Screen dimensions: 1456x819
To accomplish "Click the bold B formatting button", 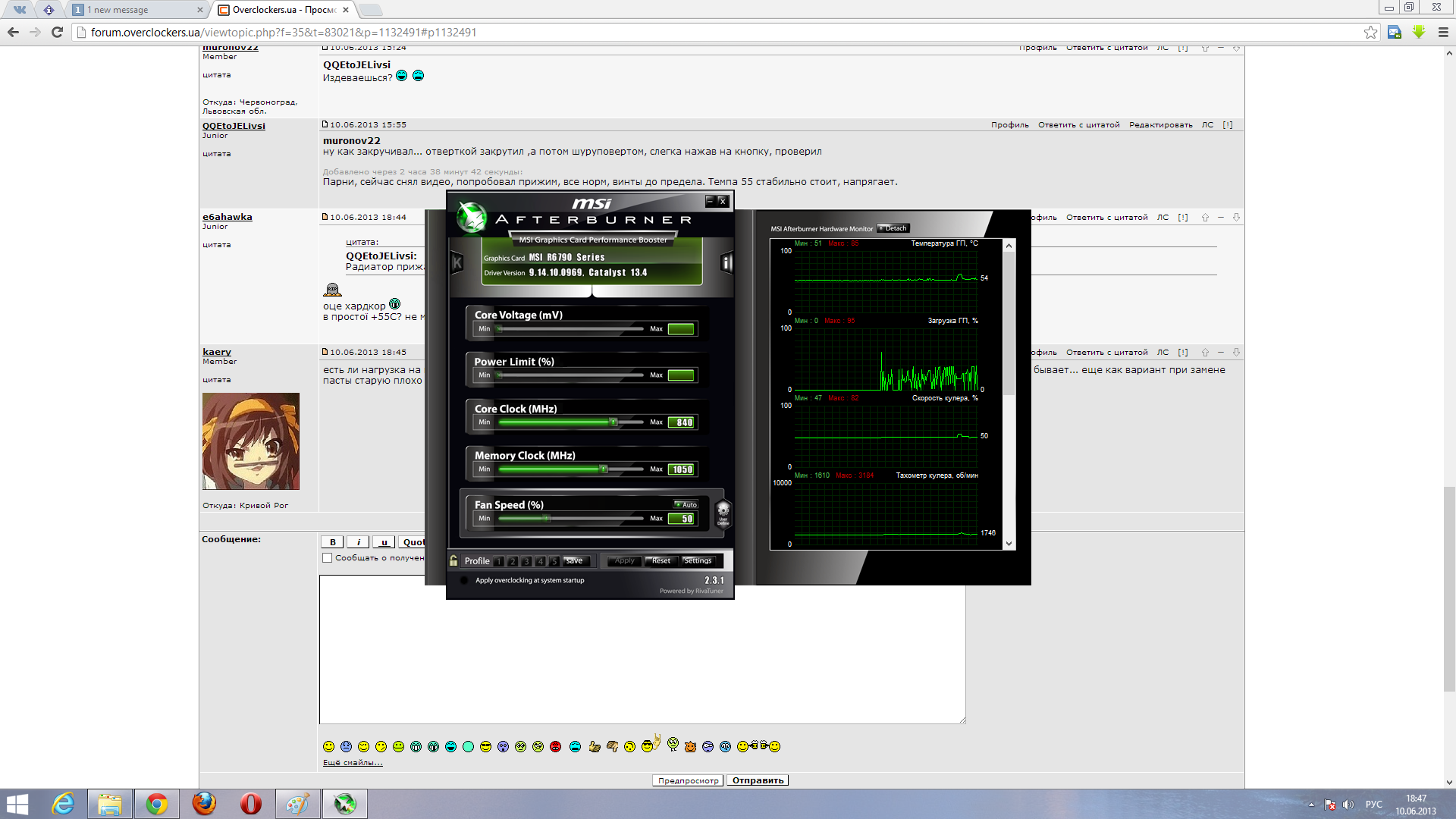I will (332, 542).
